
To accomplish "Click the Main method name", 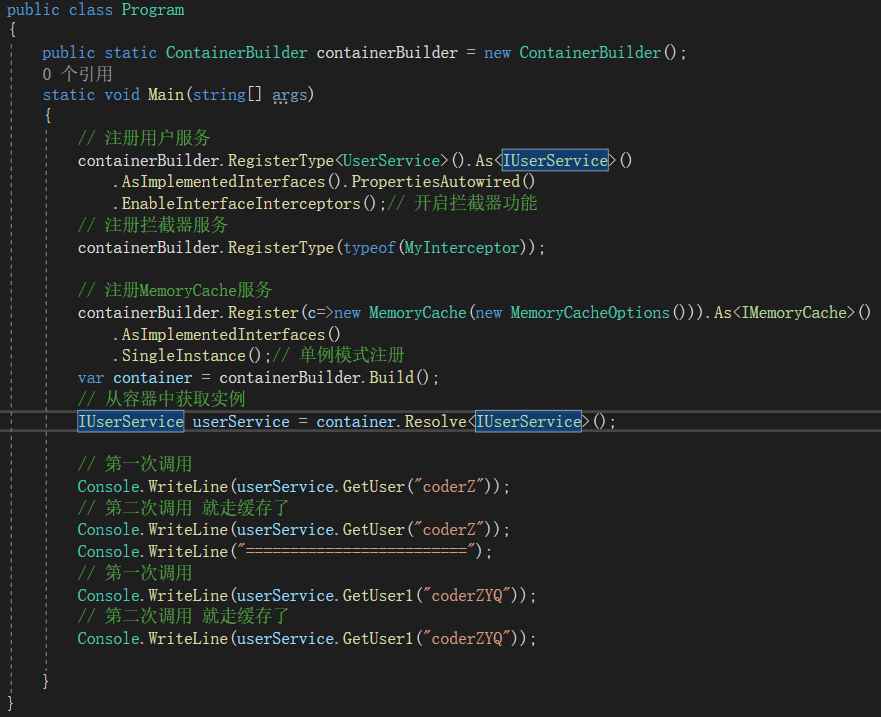I will click(166, 94).
